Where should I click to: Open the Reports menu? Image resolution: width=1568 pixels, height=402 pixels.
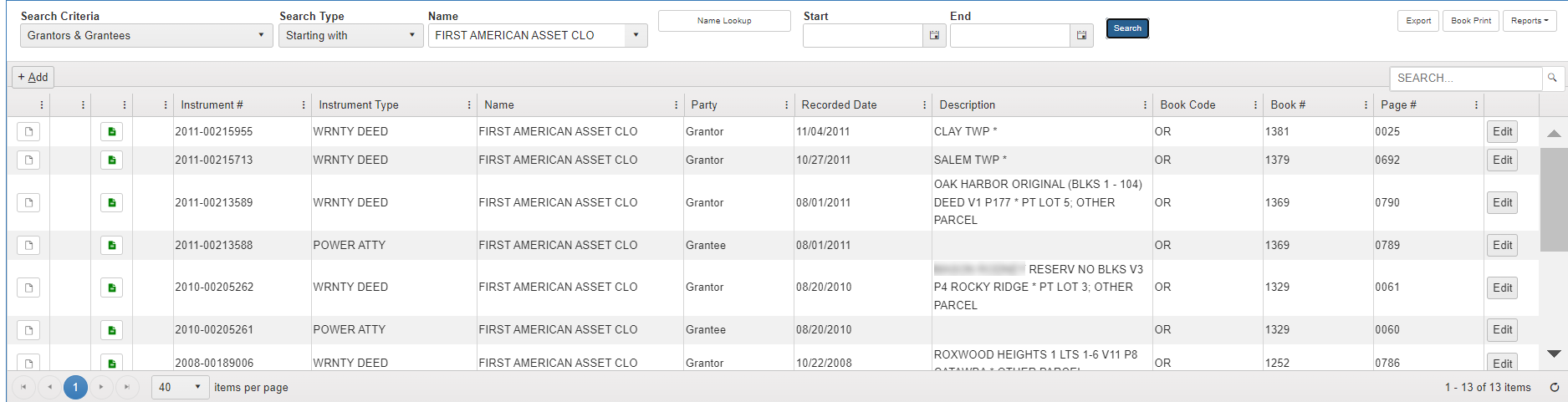1529,21
